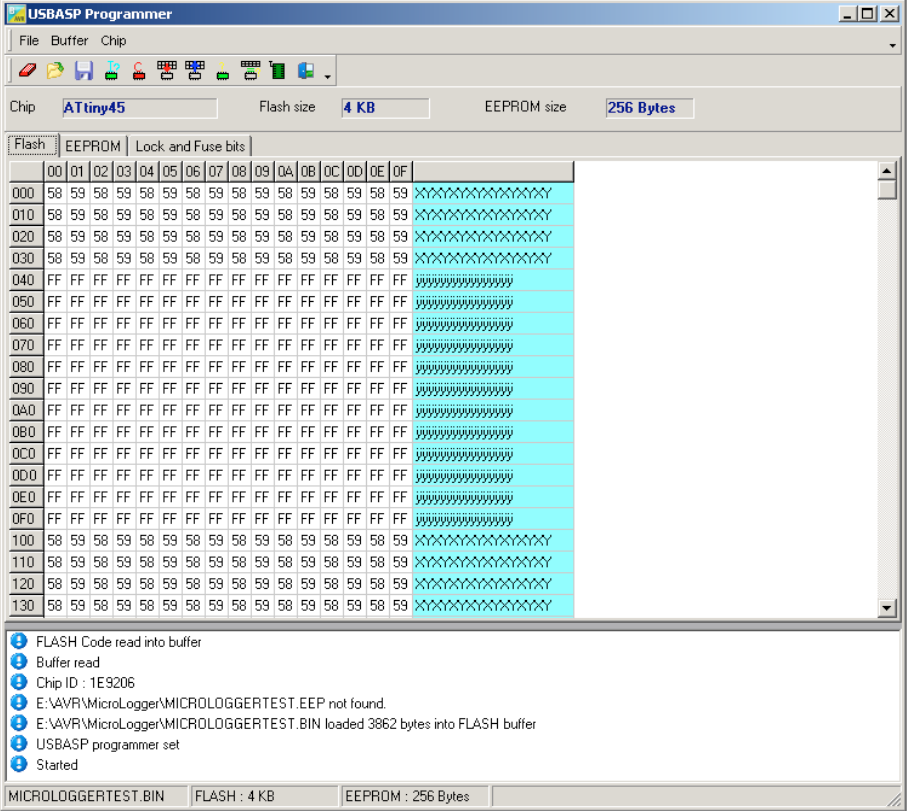Click column header 08 in hex grid
Viewport: 908px width, 811px height.
(239, 171)
